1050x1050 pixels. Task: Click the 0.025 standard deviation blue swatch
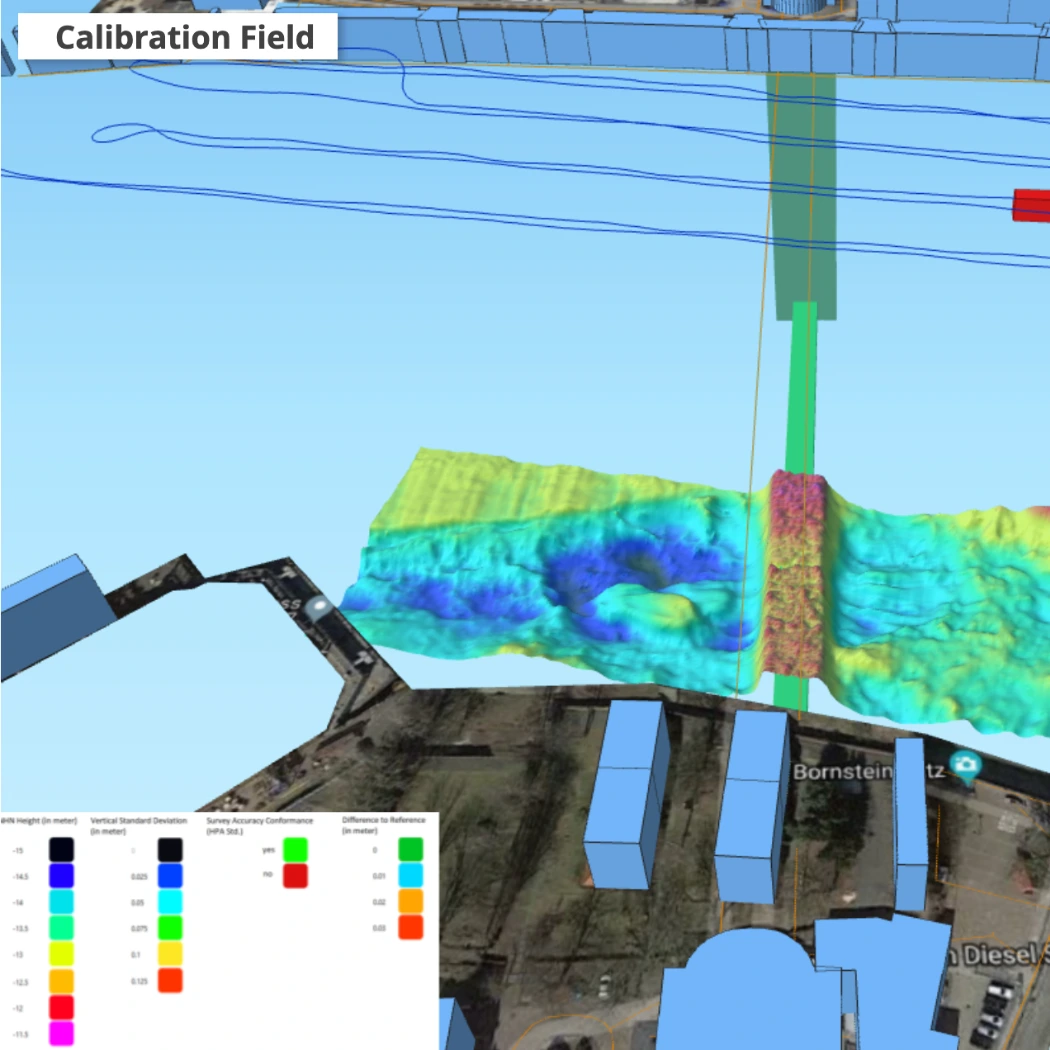169,876
